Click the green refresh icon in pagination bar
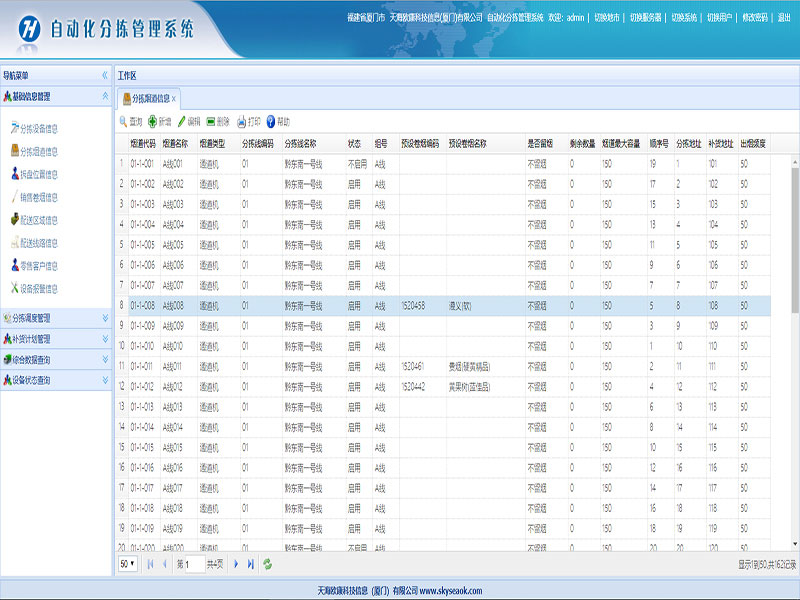 coord(268,564)
